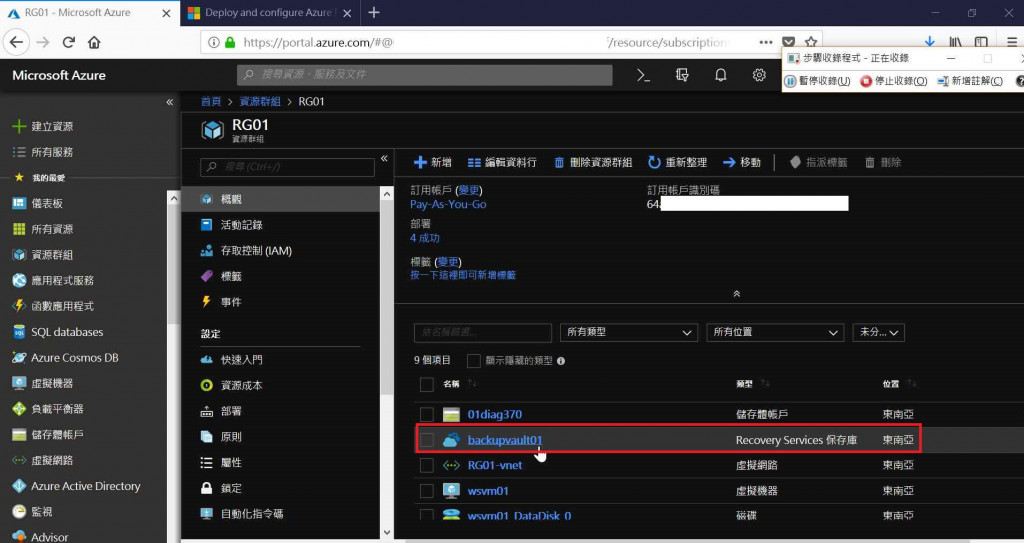Viewport: 1024px width, 543px height.
Task: Select 概觀 in resource menu
Action: point(281,199)
